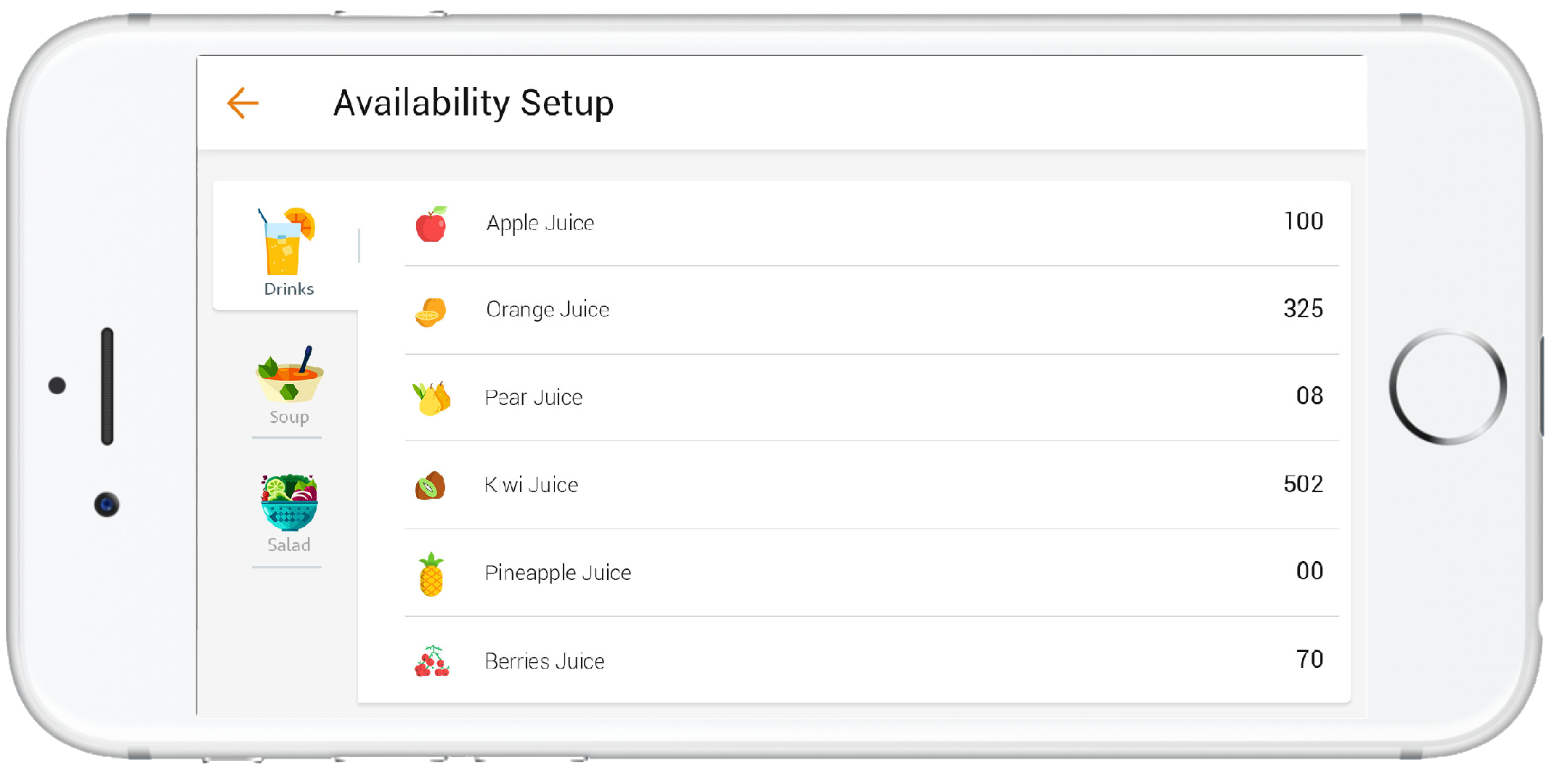Viewport: 1557px width, 784px height.
Task: Edit Pineapple Juice quantity 00
Action: coord(1309,571)
